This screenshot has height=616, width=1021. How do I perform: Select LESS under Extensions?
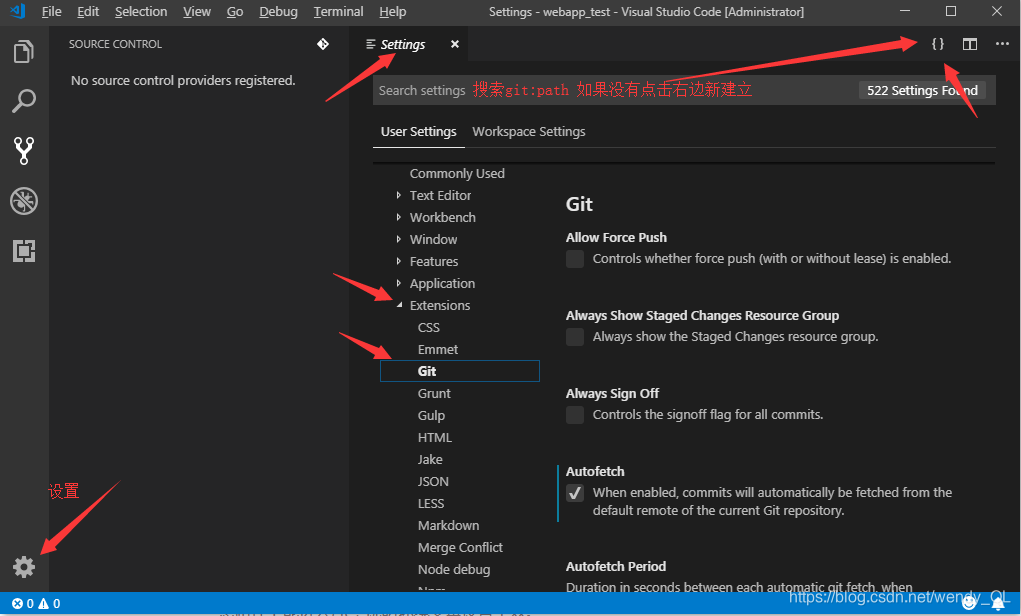[430, 503]
